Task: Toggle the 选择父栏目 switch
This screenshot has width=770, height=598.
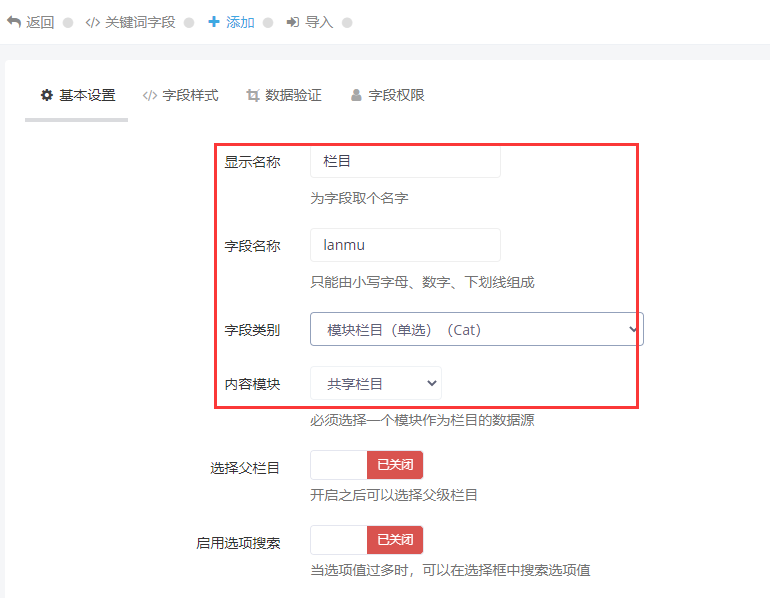Action: pyautogui.click(x=366, y=465)
